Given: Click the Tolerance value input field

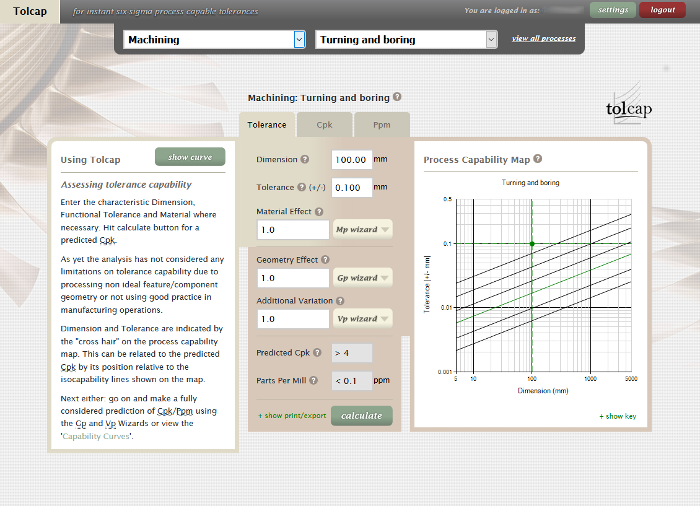Looking at the screenshot, I should (x=352, y=187).
